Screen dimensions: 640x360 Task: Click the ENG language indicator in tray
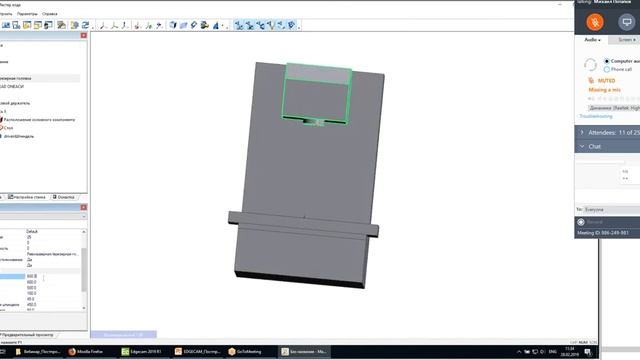[x=553, y=352]
